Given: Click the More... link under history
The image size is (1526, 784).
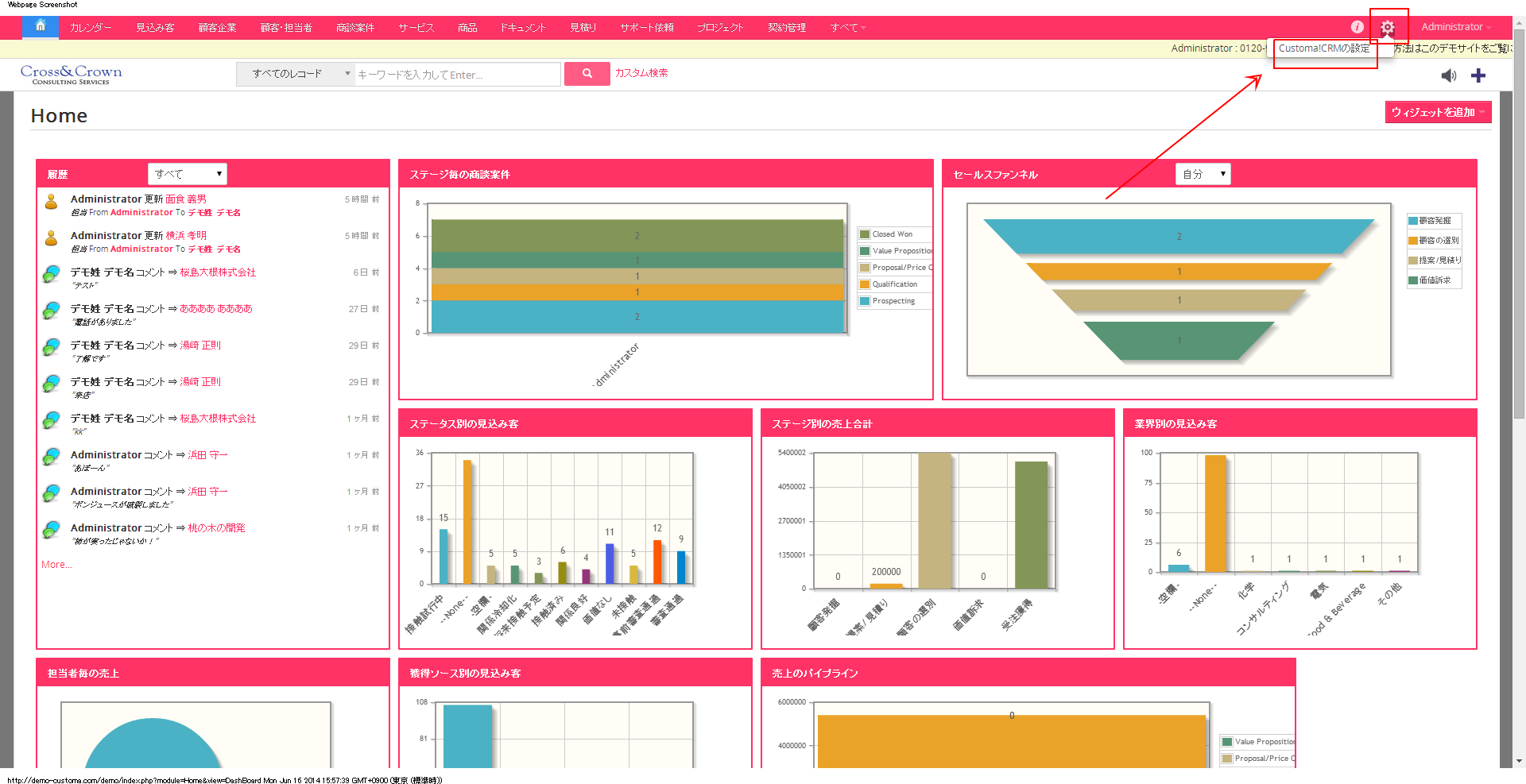Looking at the screenshot, I should click(56, 565).
